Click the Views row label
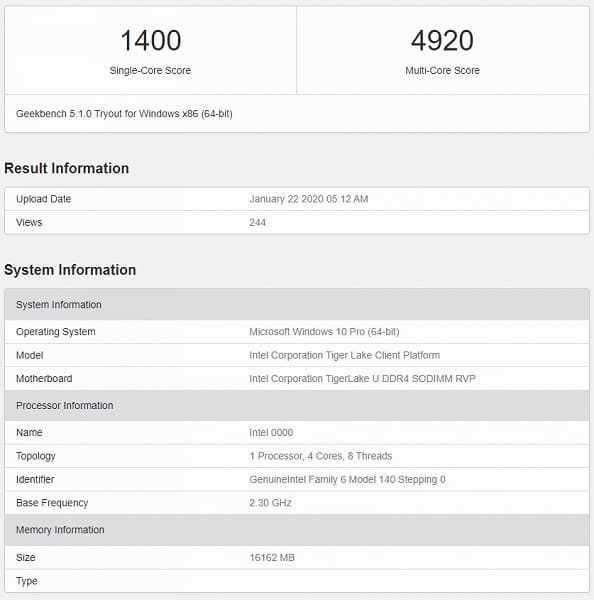This screenshot has height=600, width=594. (x=29, y=222)
